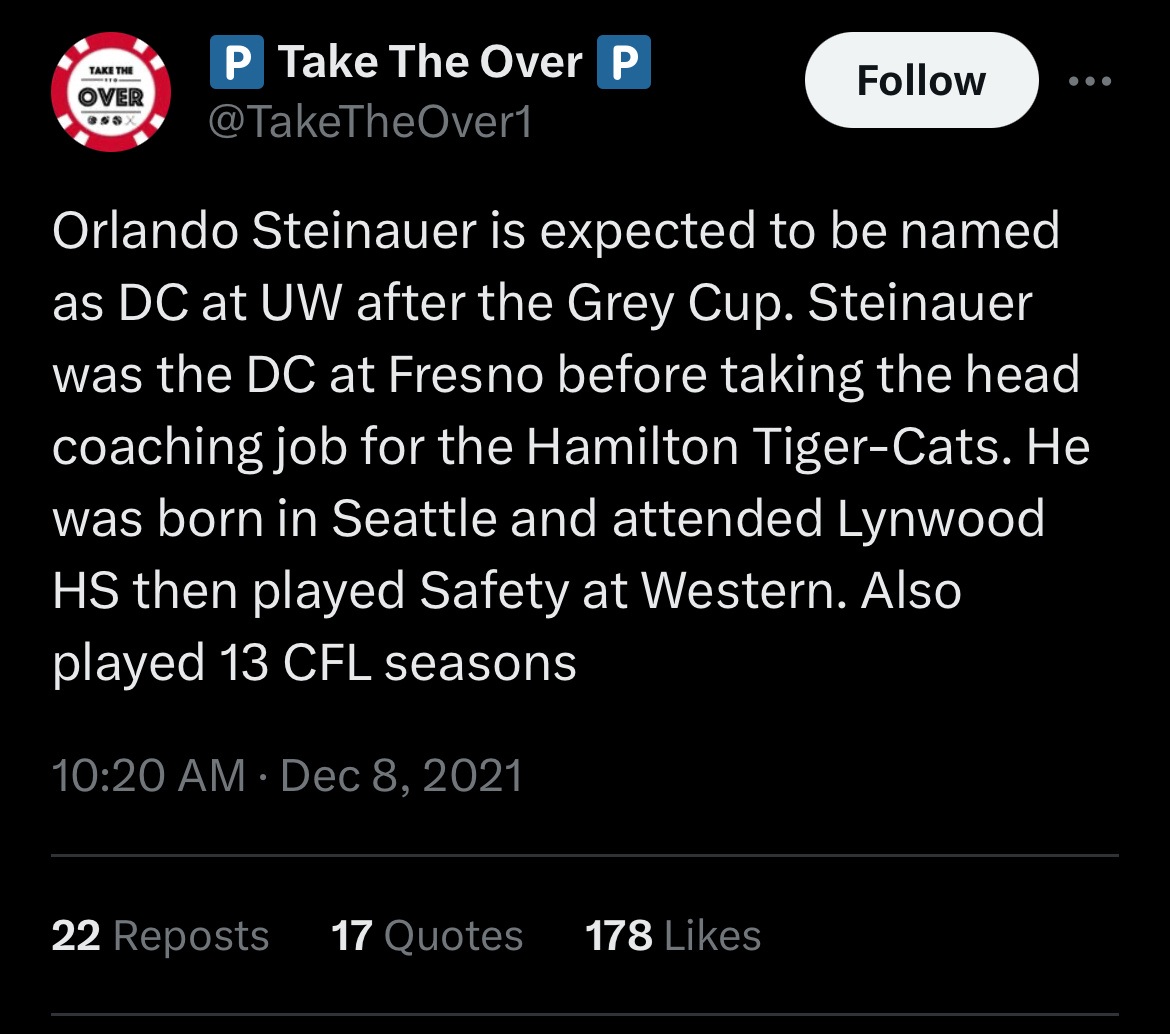Image resolution: width=1170 pixels, height=1034 pixels.
Task: Click the 10:20 AM timestamp
Action: point(148,776)
